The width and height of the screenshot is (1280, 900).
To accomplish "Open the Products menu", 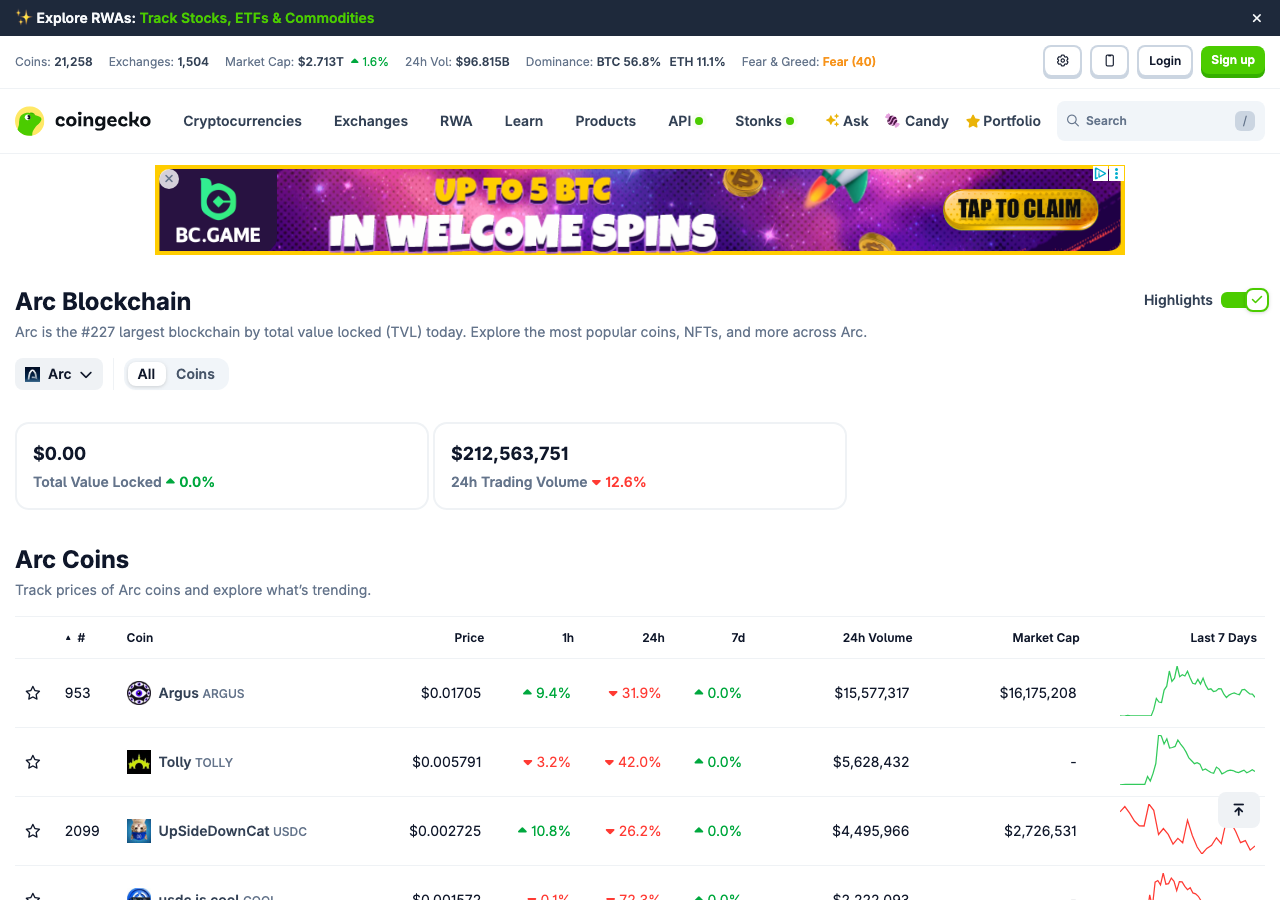I will tap(605, 121).
